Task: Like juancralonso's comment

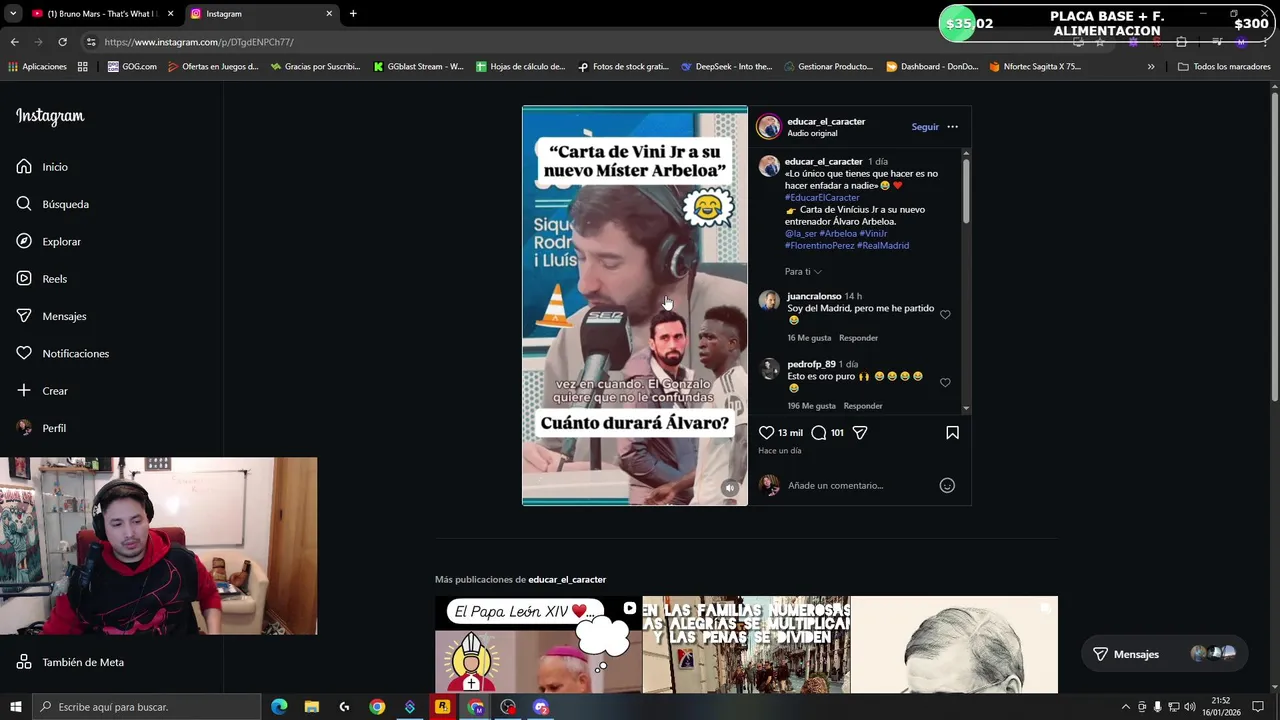Action: [945, 315]
